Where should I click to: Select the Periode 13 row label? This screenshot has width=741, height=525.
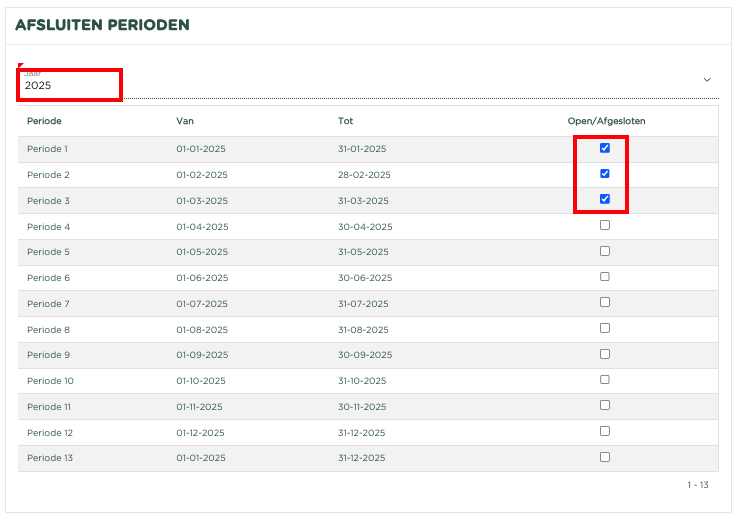tap(50, 458)
